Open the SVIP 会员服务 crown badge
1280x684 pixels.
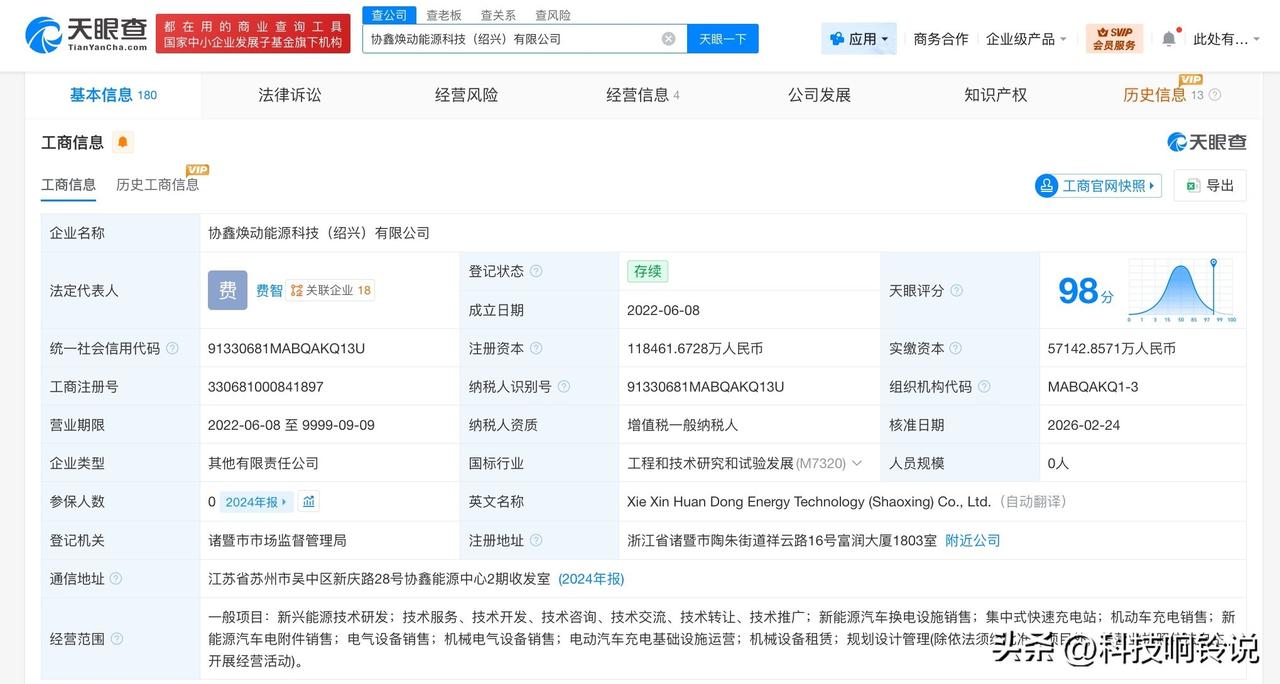click(x=1115, y=37)
